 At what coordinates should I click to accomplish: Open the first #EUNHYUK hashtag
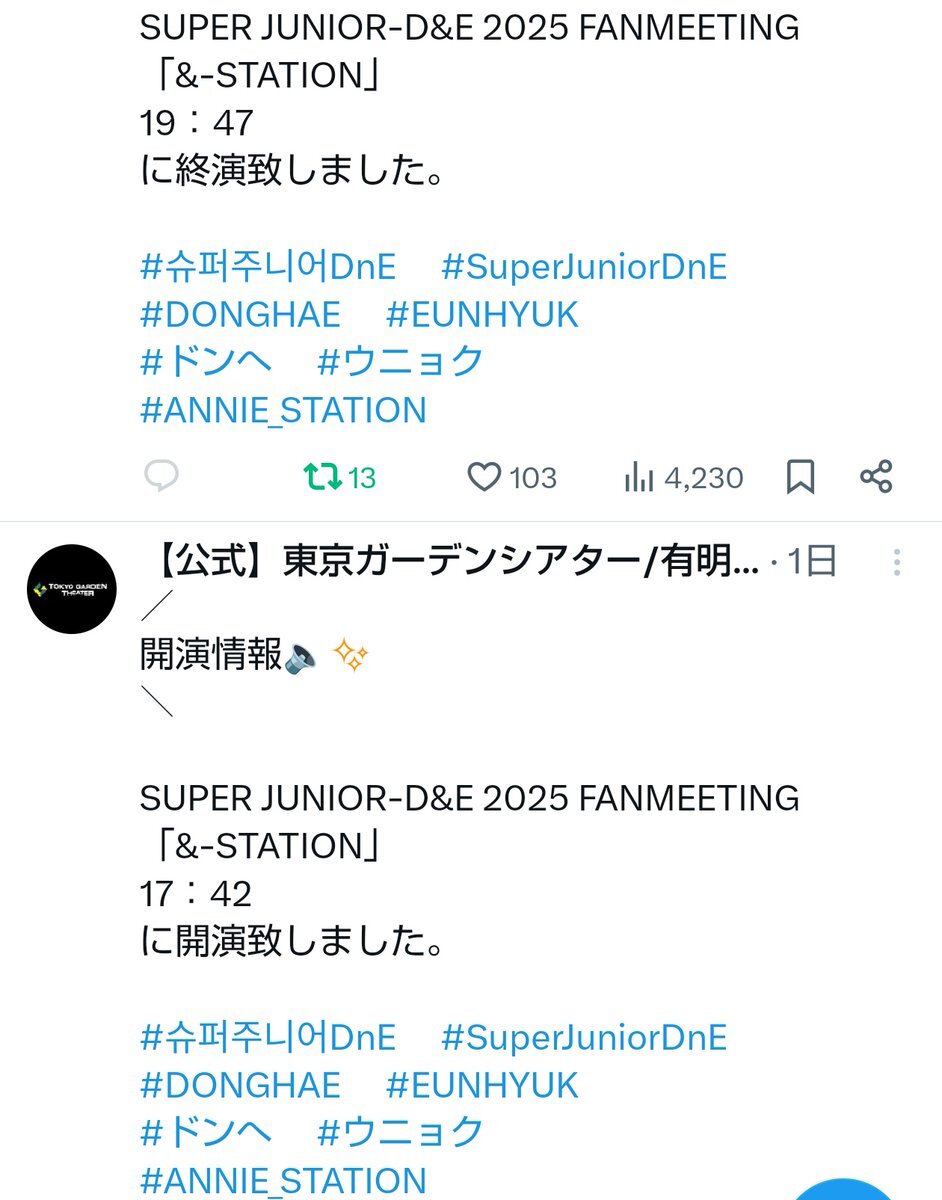(x=482, y=315)
